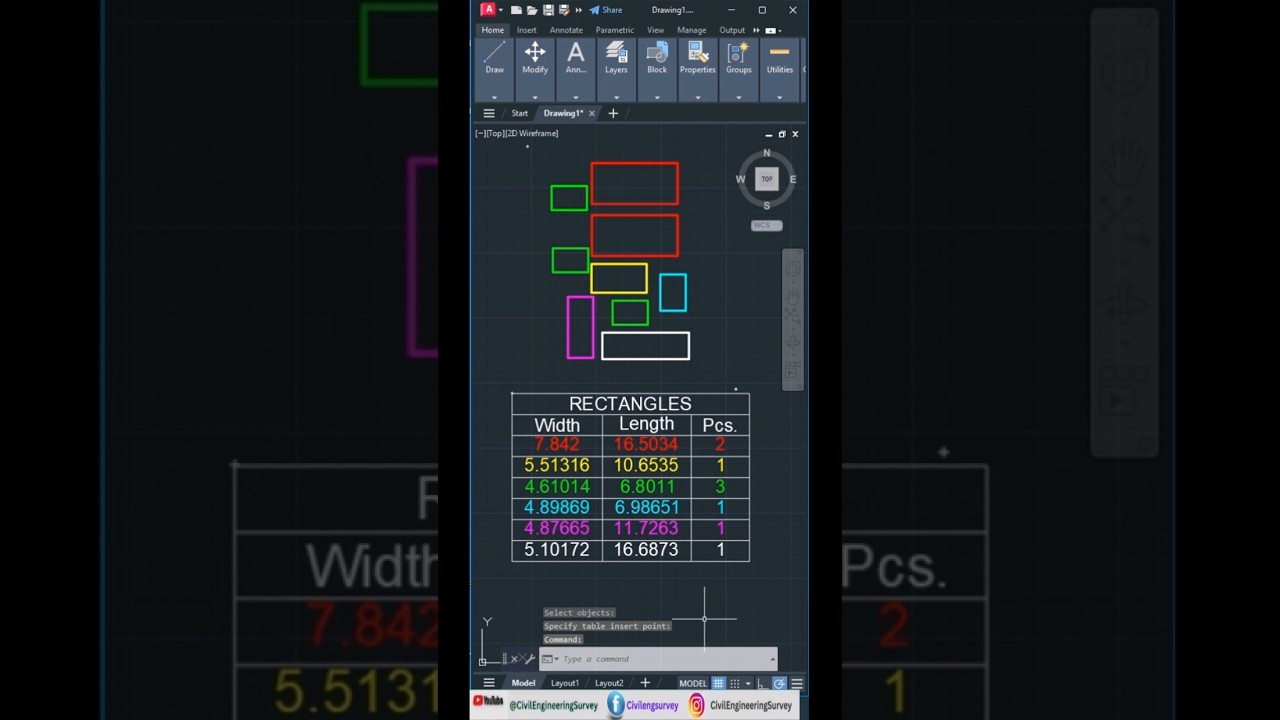Switch to the Output tab
The image size is (1280, 720).
click(x=732, y=30)
